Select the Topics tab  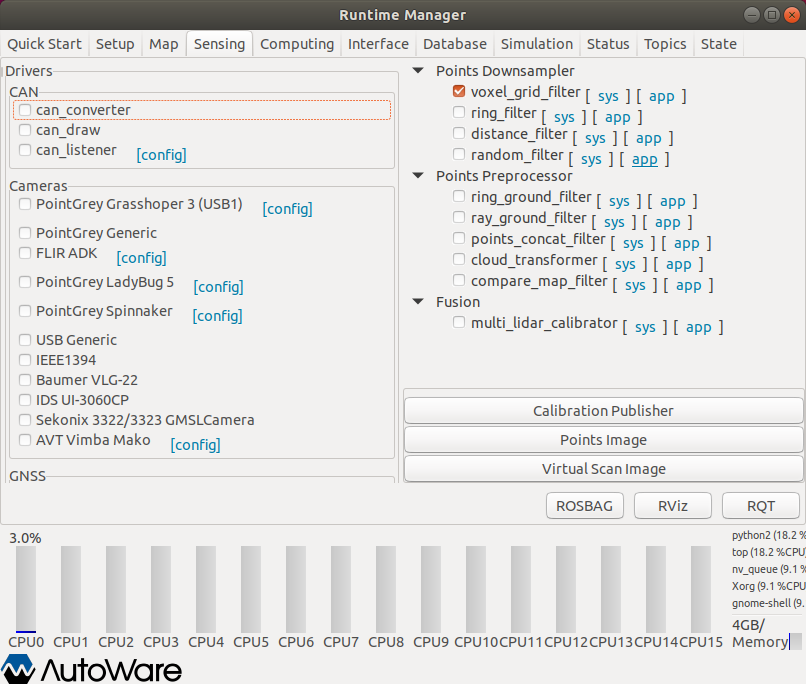click(x=665, y=44)
